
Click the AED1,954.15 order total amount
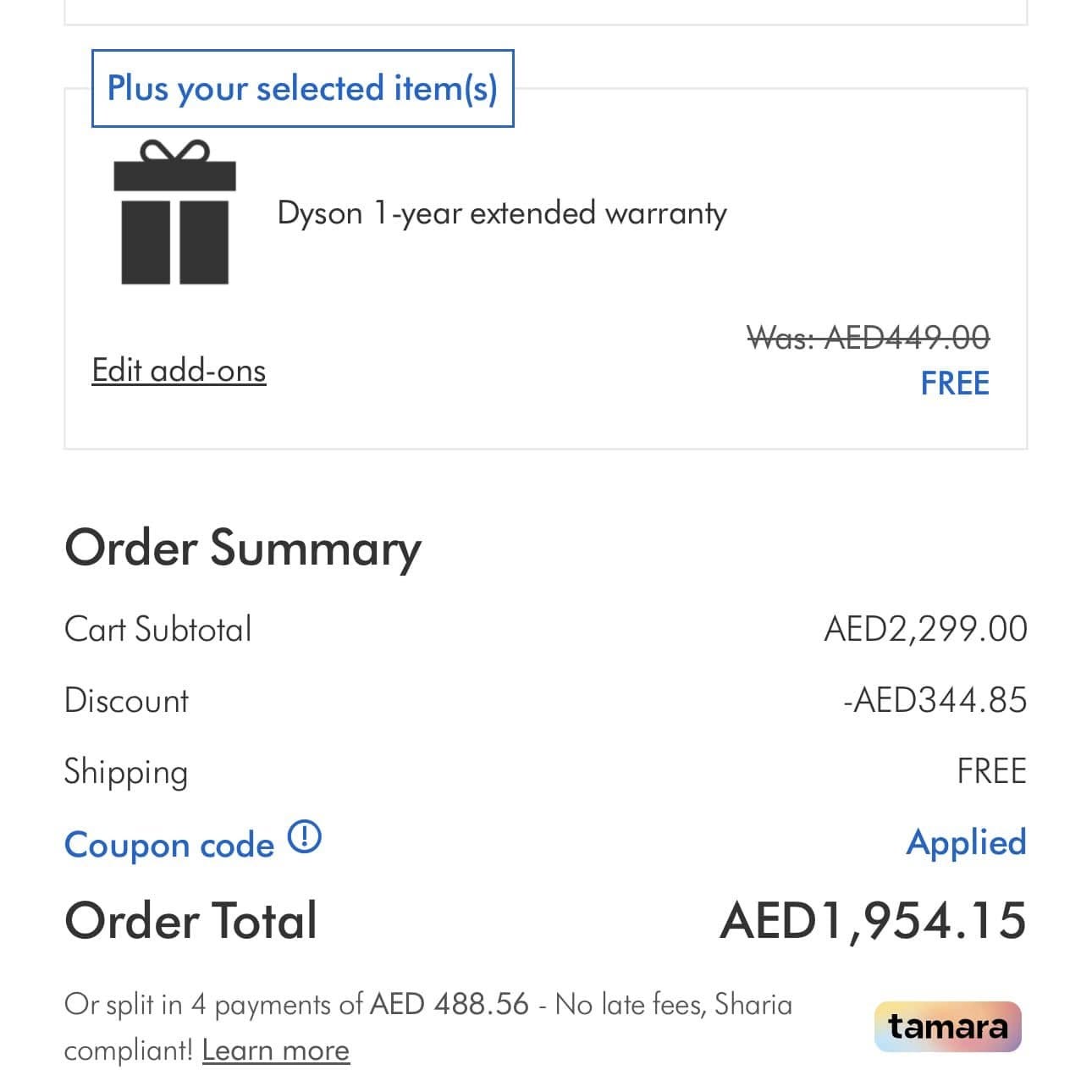(873, 921)
